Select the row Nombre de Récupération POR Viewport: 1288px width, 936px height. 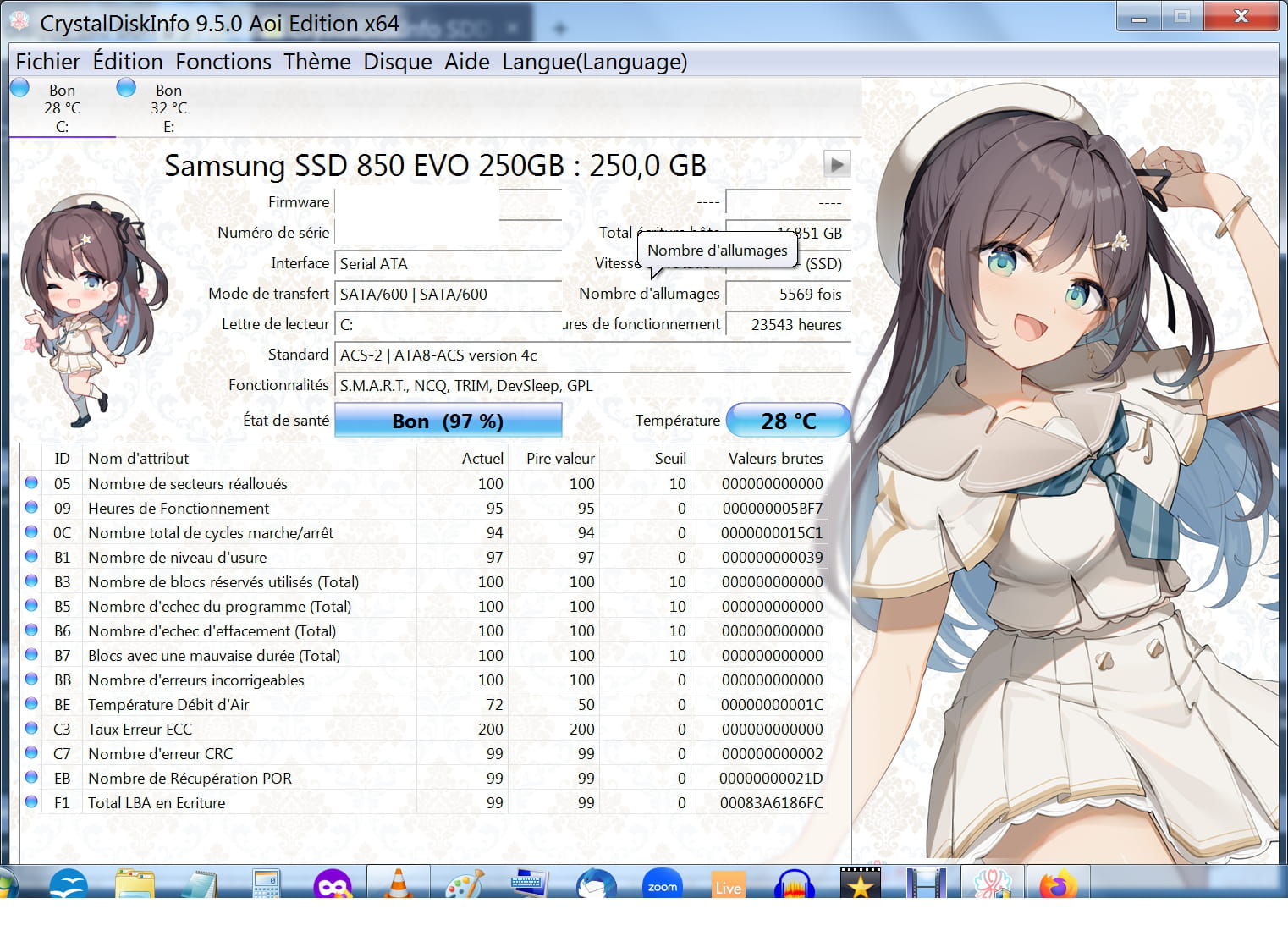[423, 778]
